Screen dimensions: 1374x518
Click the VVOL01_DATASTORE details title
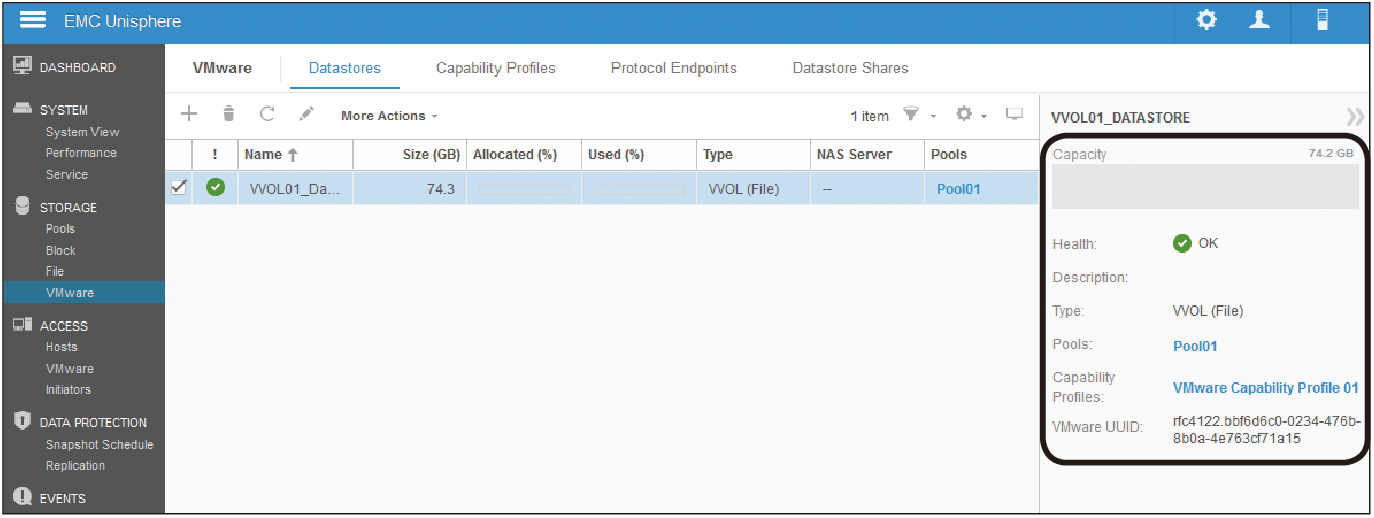(1121, 117)
